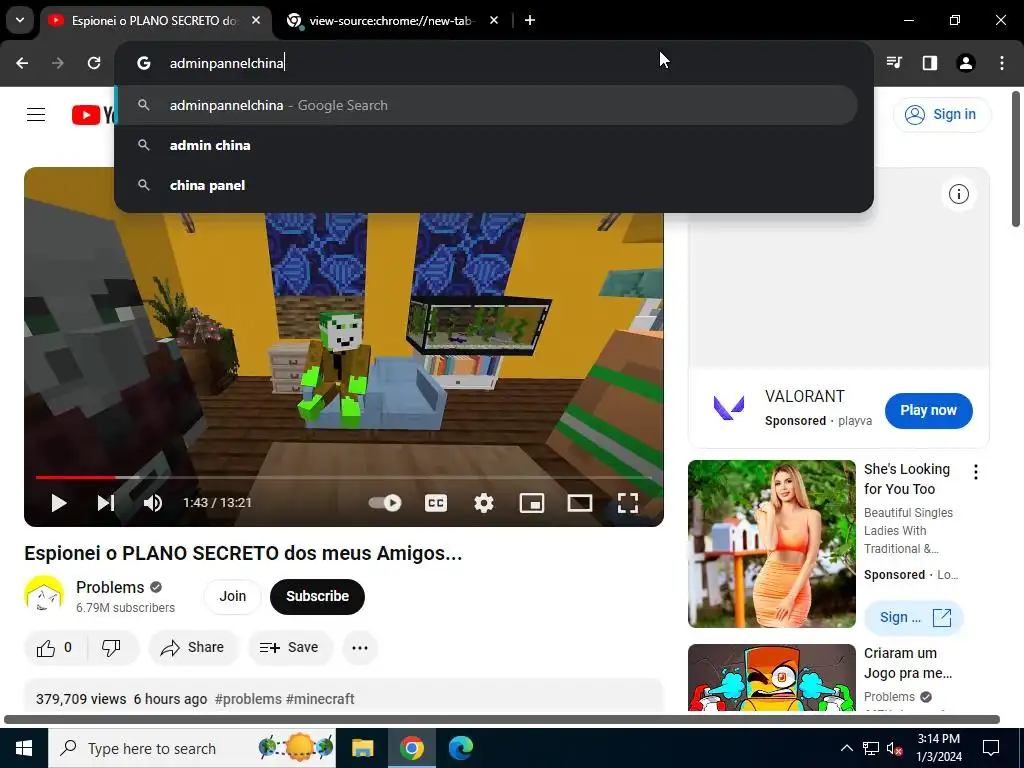Screen dimensions: 1024x768
Task: Switch to the view-source:chrome://new-tab tab
Action: click(x=390, y=21)
